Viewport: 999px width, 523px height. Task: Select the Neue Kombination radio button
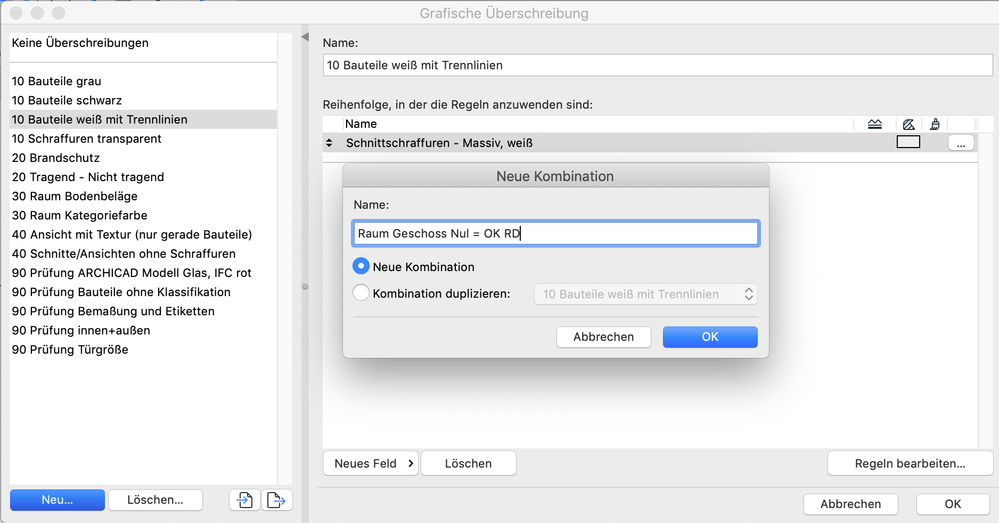[361, 267]
